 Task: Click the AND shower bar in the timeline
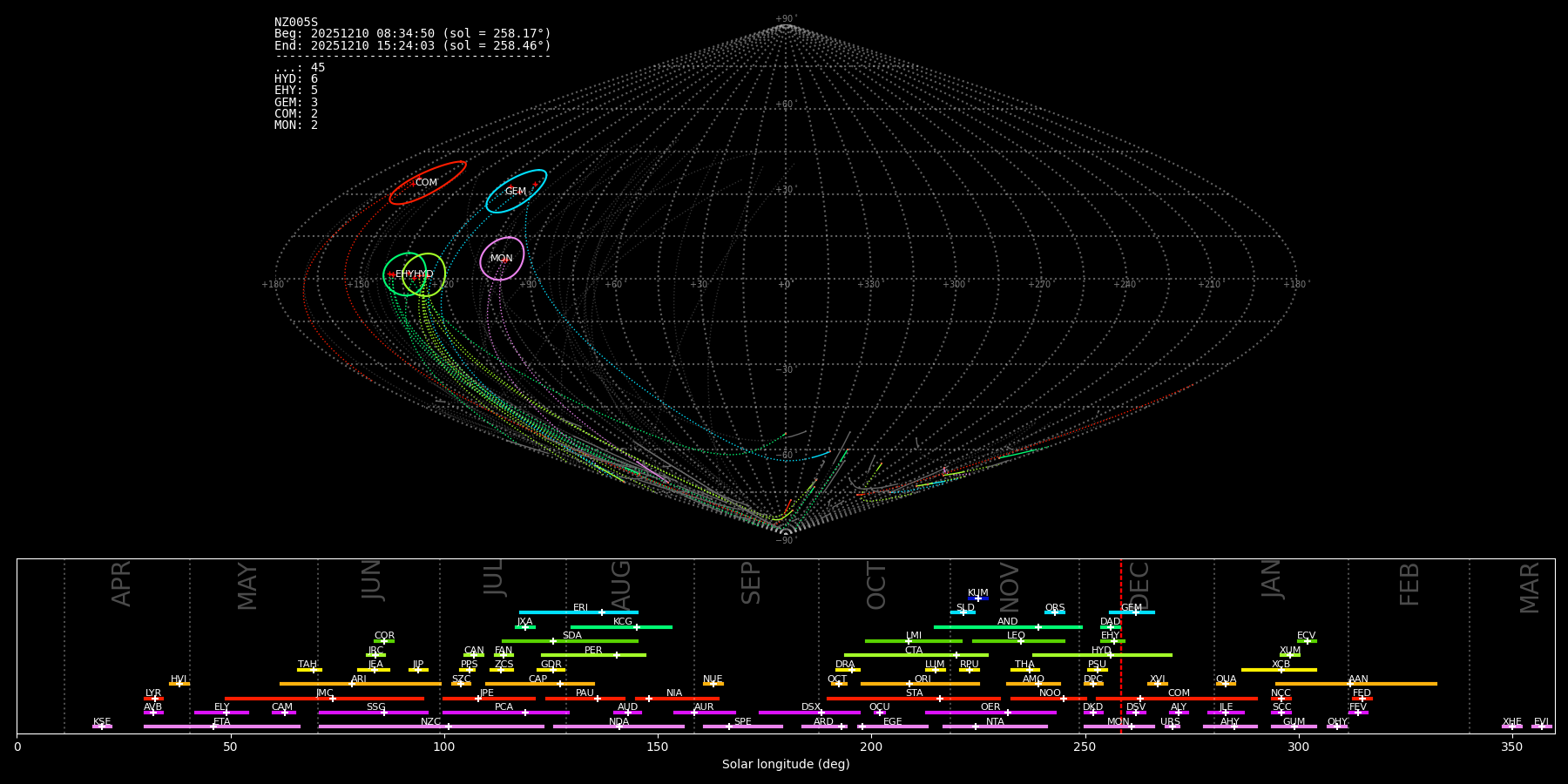point(1008,626)
